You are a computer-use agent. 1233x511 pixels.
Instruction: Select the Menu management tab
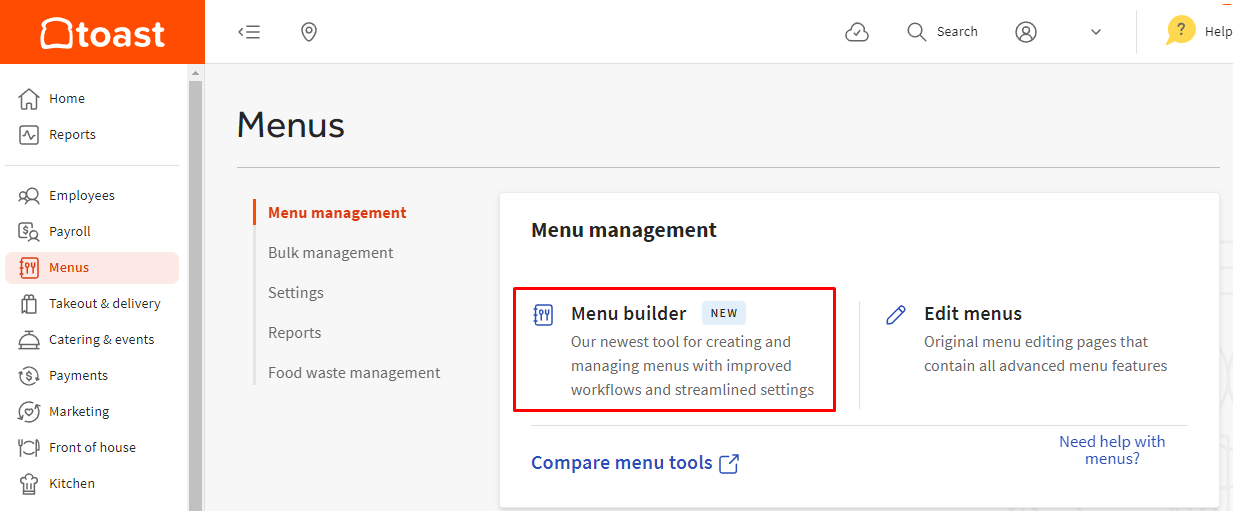[x=337, y=212]
